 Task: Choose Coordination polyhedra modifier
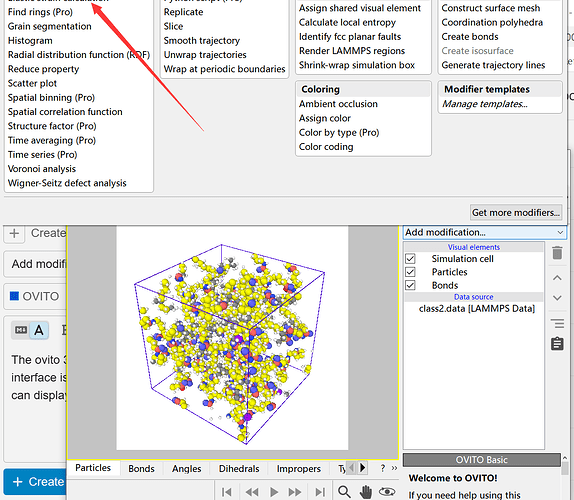[492, 22]
